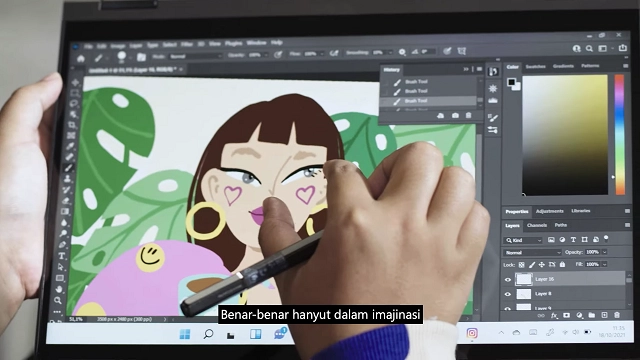Open layer Opacity dropdown arrow
The width and height of the screenshot is (640, 360).
coord(604,252)
